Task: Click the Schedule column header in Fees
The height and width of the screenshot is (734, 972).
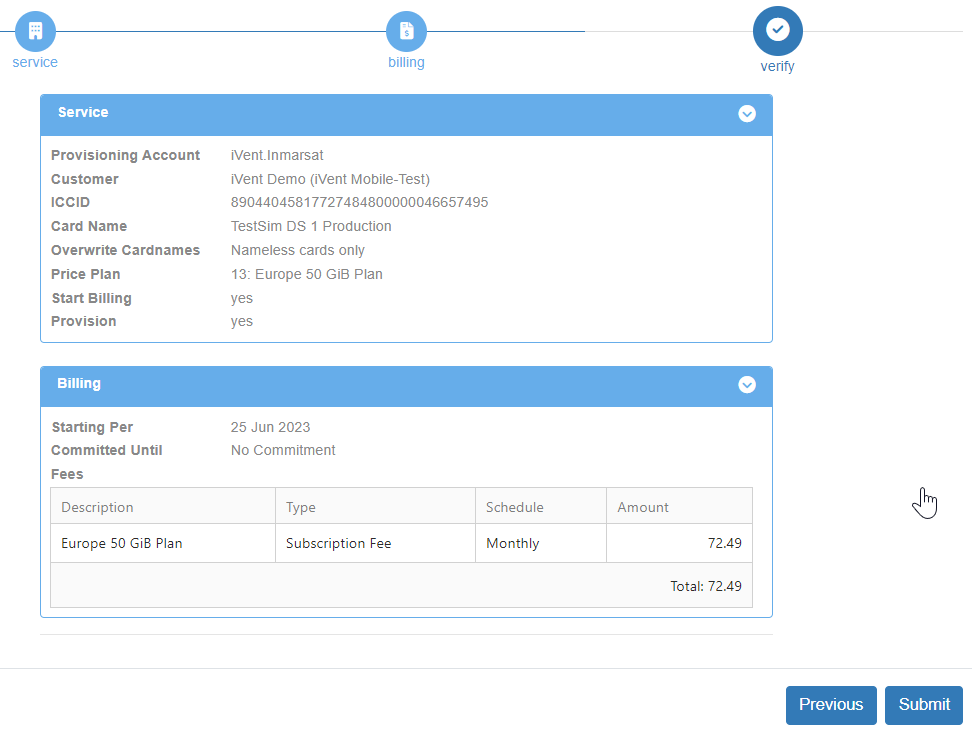Action: click(x=515, y=507)
